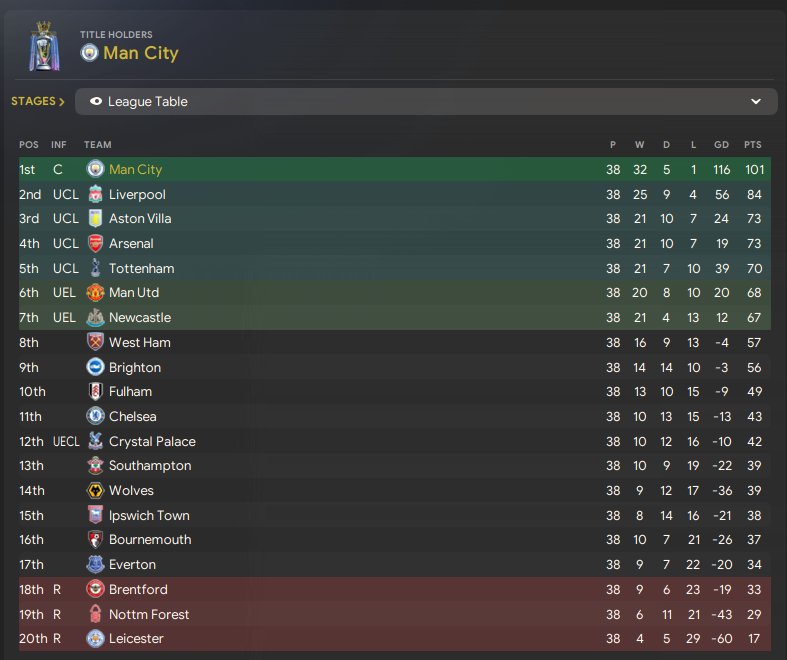
Task: Click the Premier League trophy icon
Action: pos(42,46)
